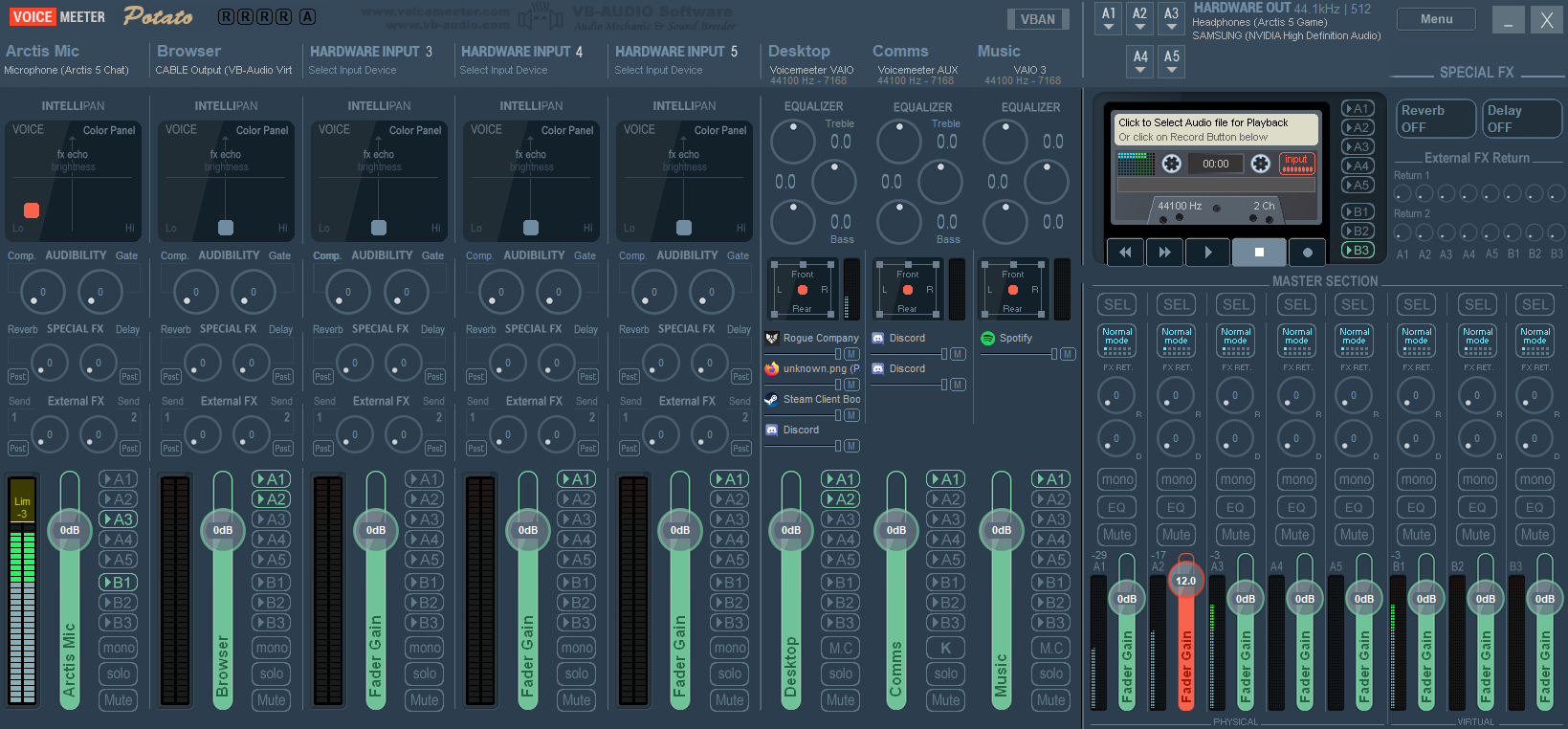This screenshot has height=729, width=1568.
Task: Solo the Browser strip
Action: (272, 674)
